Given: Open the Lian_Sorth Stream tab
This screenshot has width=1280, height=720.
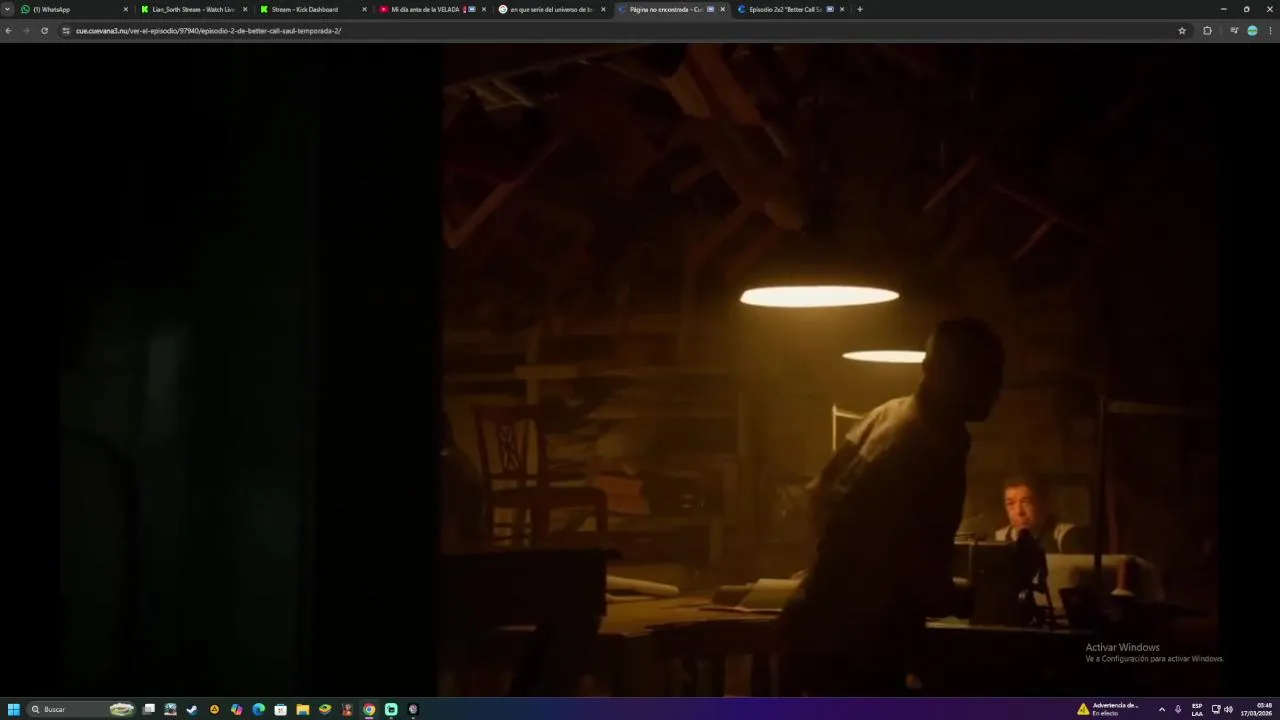Looking at the screenshot, I should 193,9.
